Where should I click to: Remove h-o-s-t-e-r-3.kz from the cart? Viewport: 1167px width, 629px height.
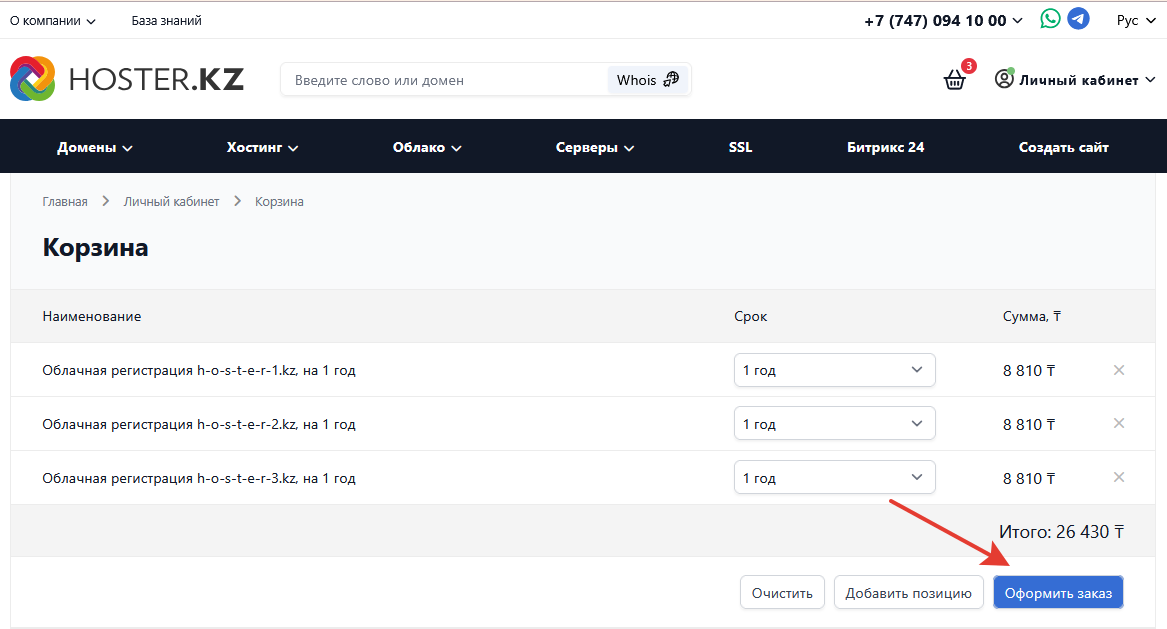click(x=1119, y=478)
